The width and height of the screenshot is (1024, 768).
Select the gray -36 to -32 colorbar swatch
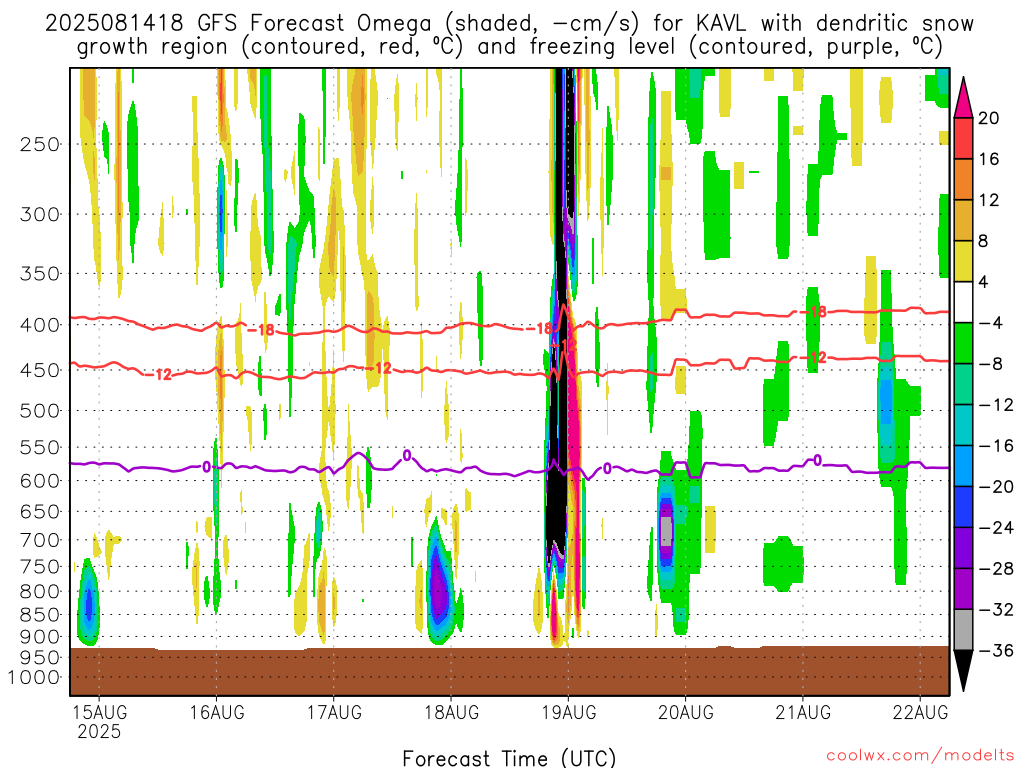click(x=963, y=630)
